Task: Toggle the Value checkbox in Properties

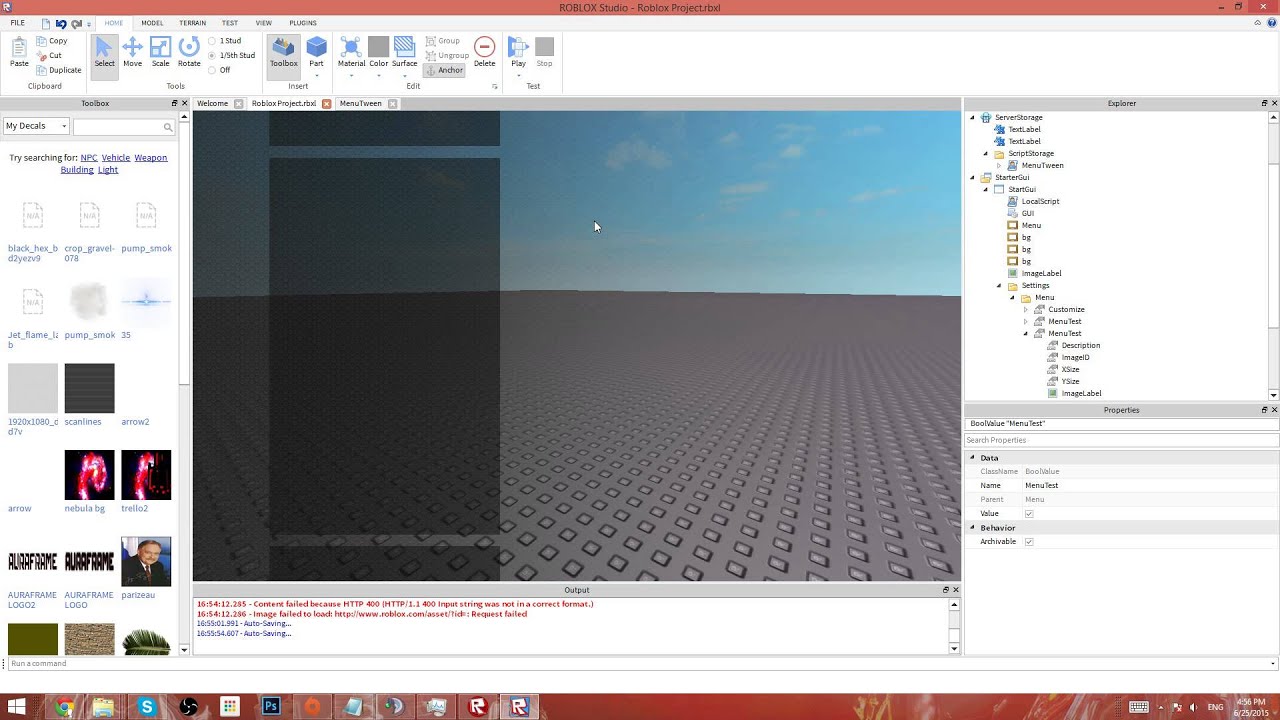Action: [1029, 514]
